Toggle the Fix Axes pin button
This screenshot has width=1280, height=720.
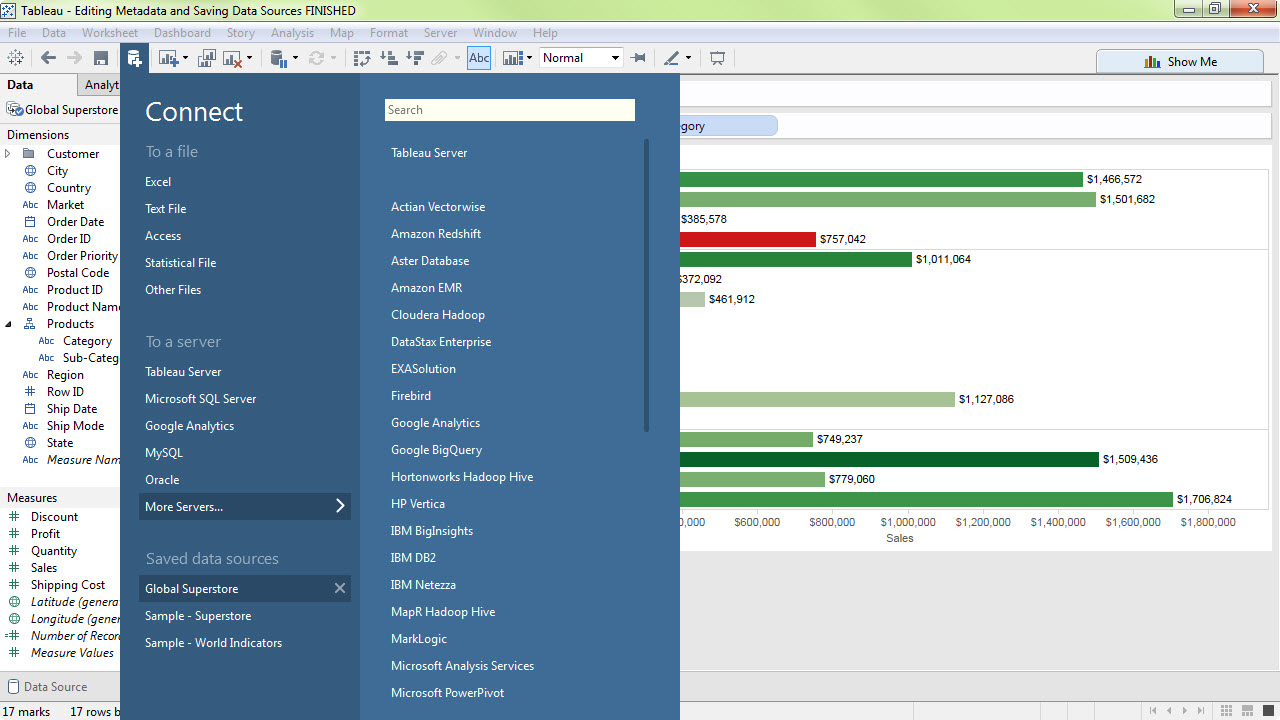[639, 58]
